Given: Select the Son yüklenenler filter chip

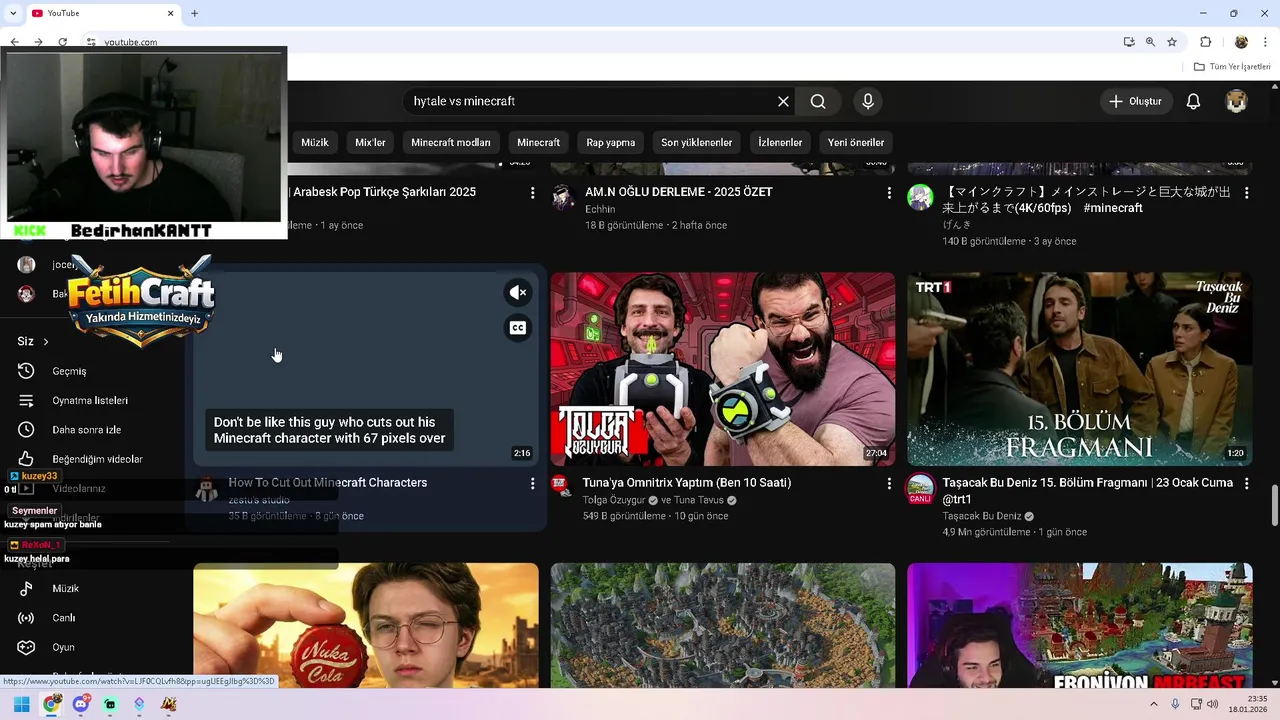Looking at the screenshot, I should pos(697,142).
